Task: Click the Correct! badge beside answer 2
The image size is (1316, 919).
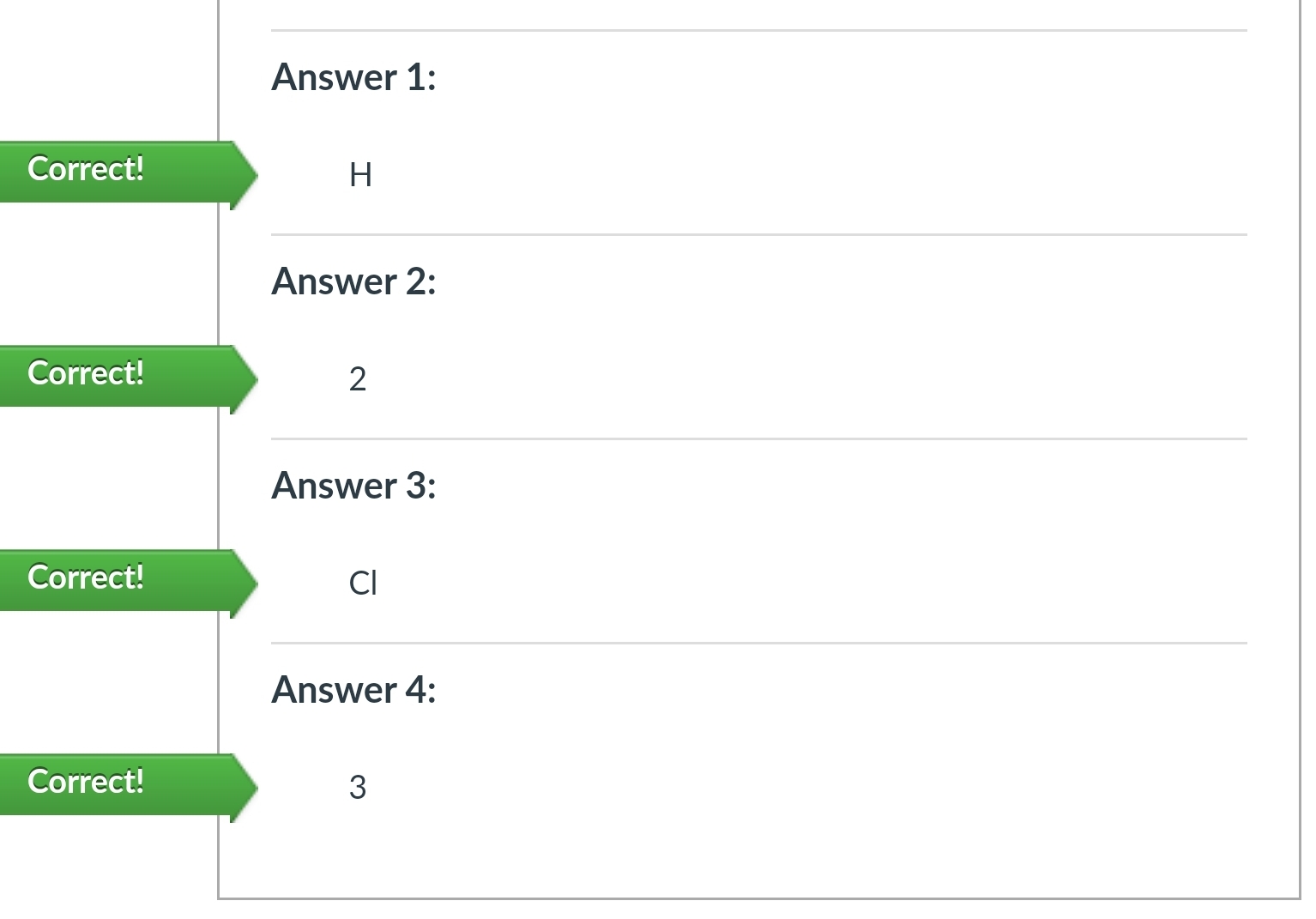Action: pyautogui.click(x=86, y=374)
